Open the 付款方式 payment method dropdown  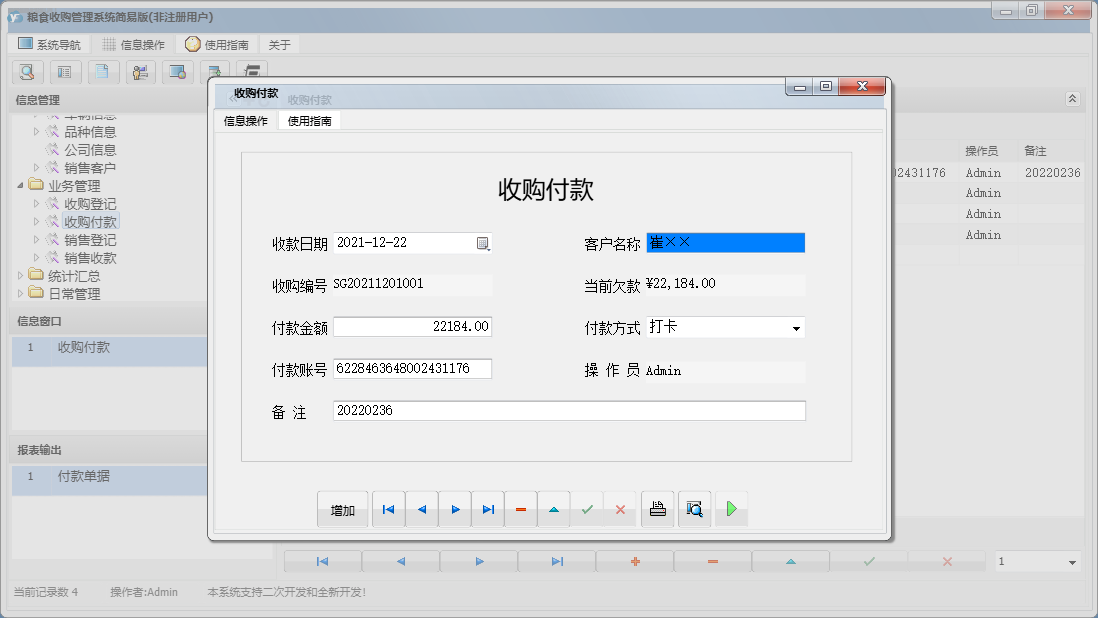pos(797,327)
